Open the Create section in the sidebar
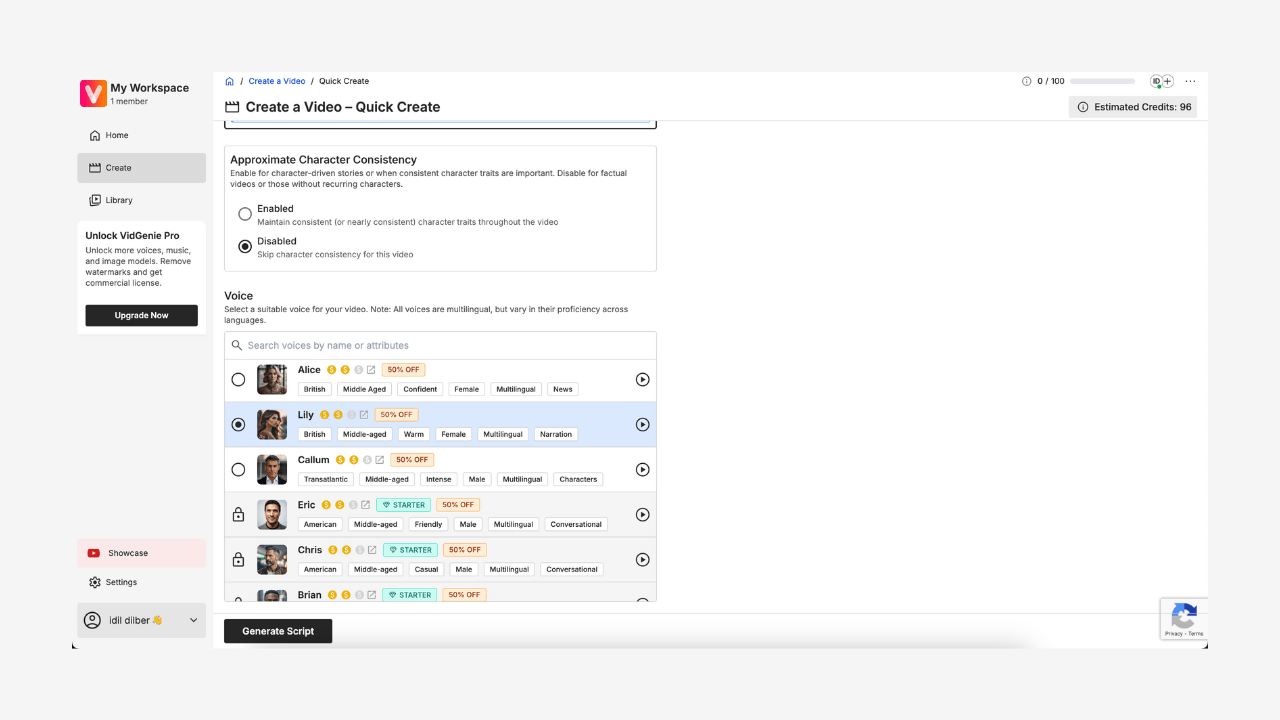Viewport: 1280px width, 720px height. coord(141,168)
